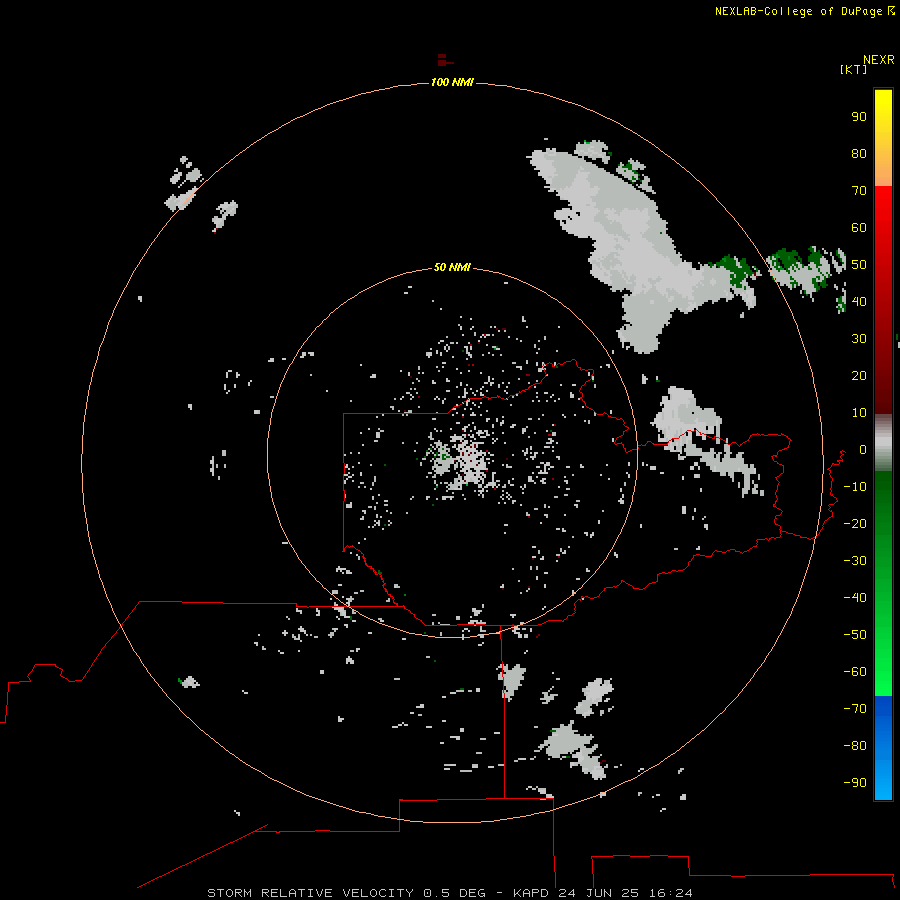Viewport: 900px width, 900px height.
Task: Click the -90 value on the velocity scale
Action: (855, 782)
